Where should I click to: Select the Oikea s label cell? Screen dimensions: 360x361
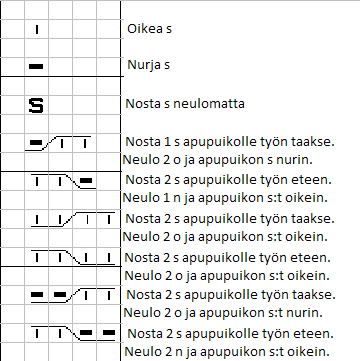pos(149,29)
